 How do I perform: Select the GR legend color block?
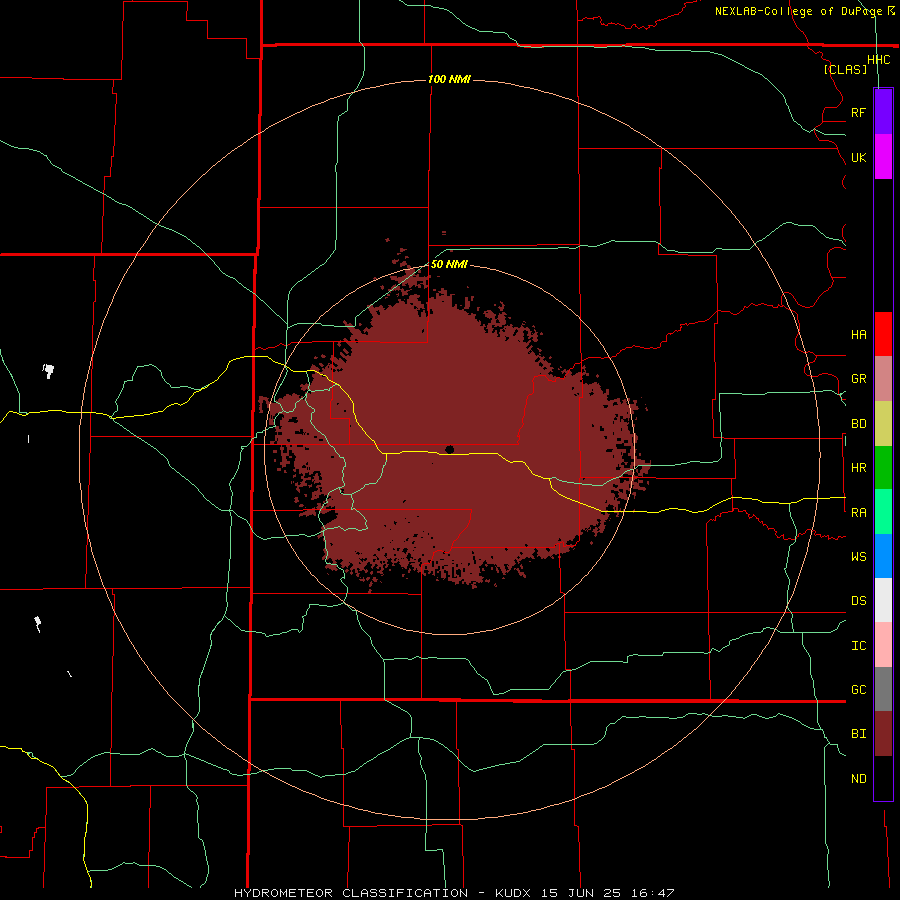click(x=883, y=378)
